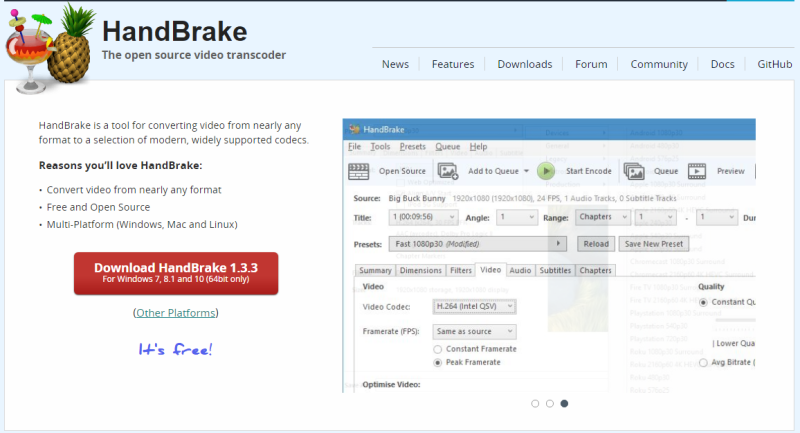Switch to the Subtitles tab
The width and height of the screenshot is (800, 433).
(x=555, y=271)
